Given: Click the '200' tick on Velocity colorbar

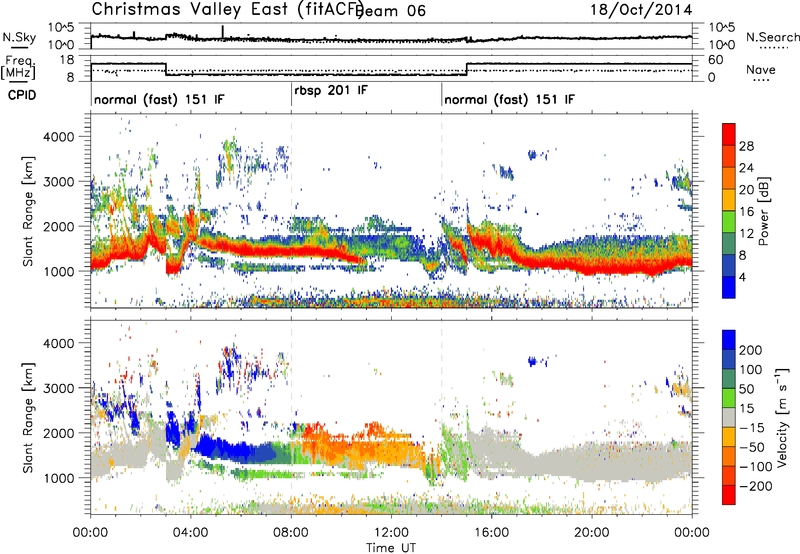Looking at the screenshot, I should (x=751, y=350).
